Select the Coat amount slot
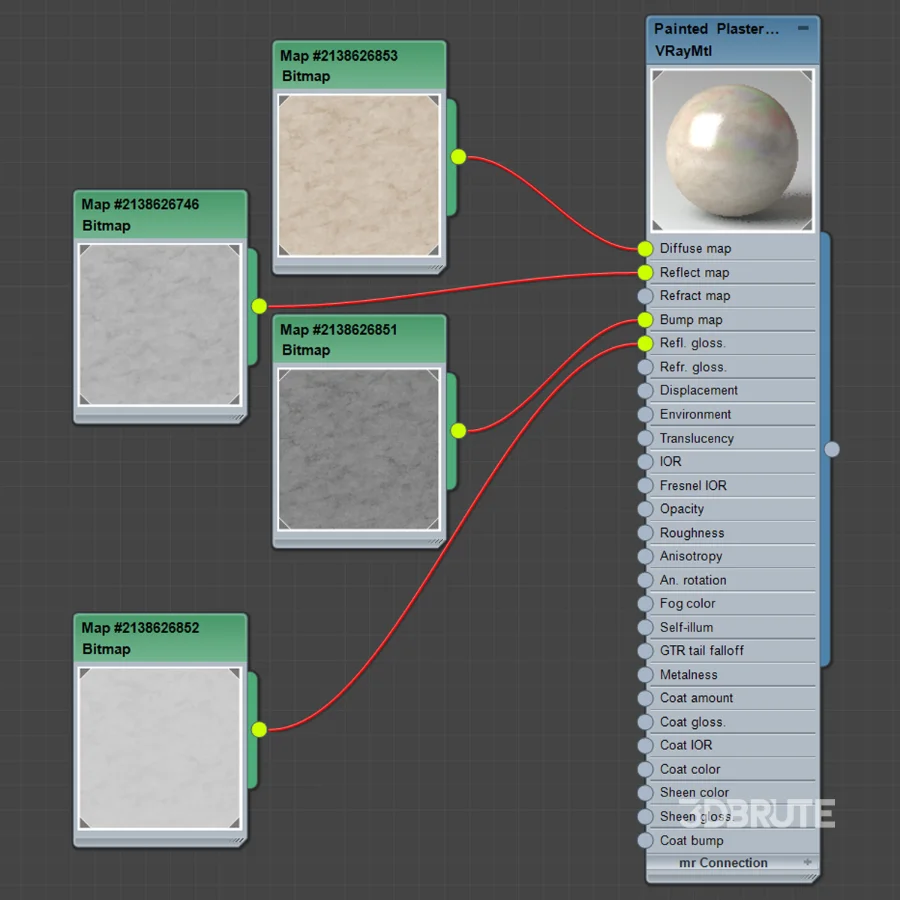Image resolution: width=900 pixels, height=900 pixels. (696, 698)
